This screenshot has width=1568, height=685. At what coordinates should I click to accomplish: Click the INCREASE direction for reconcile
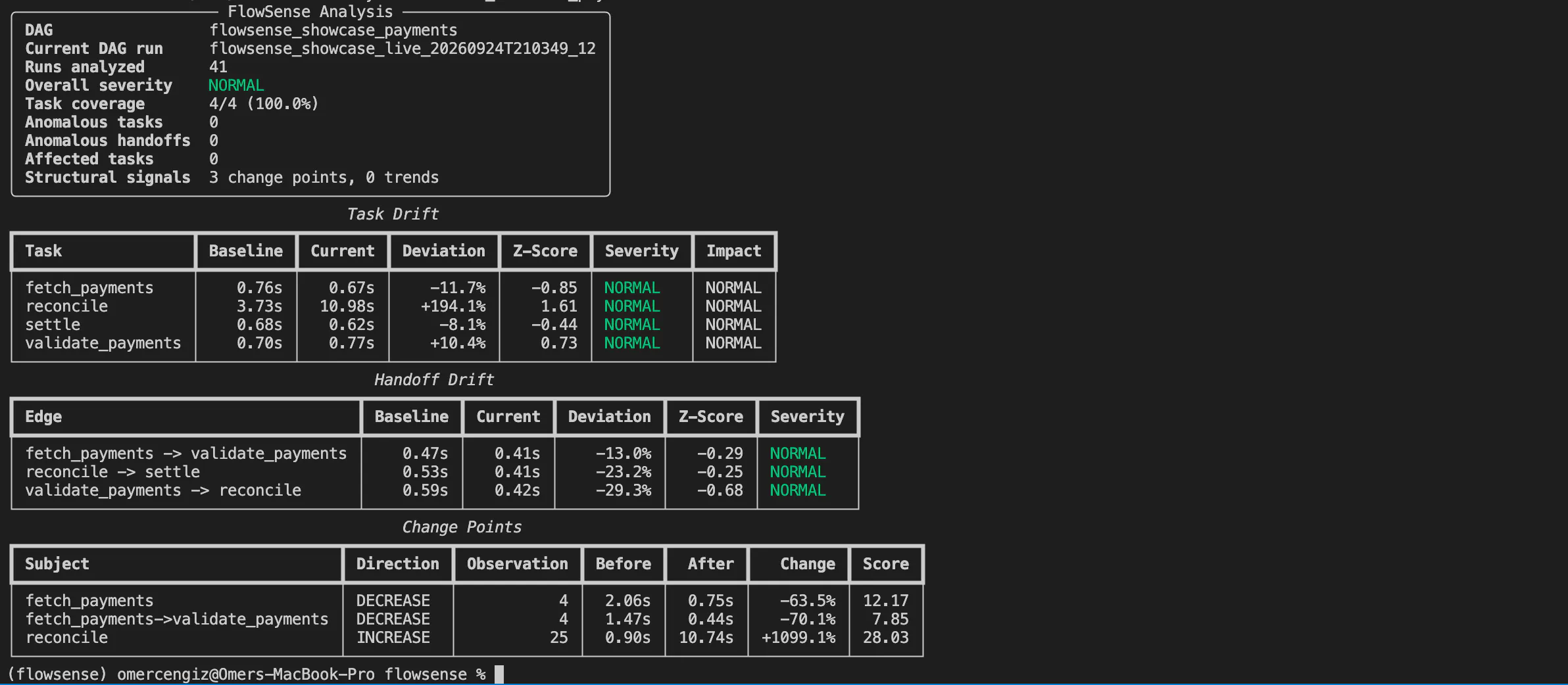coord(393,638)
